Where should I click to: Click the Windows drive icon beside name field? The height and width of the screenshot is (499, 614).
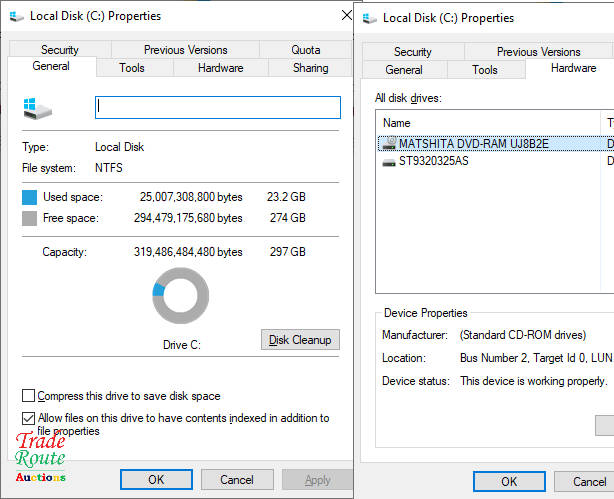[x=37, y=109]
